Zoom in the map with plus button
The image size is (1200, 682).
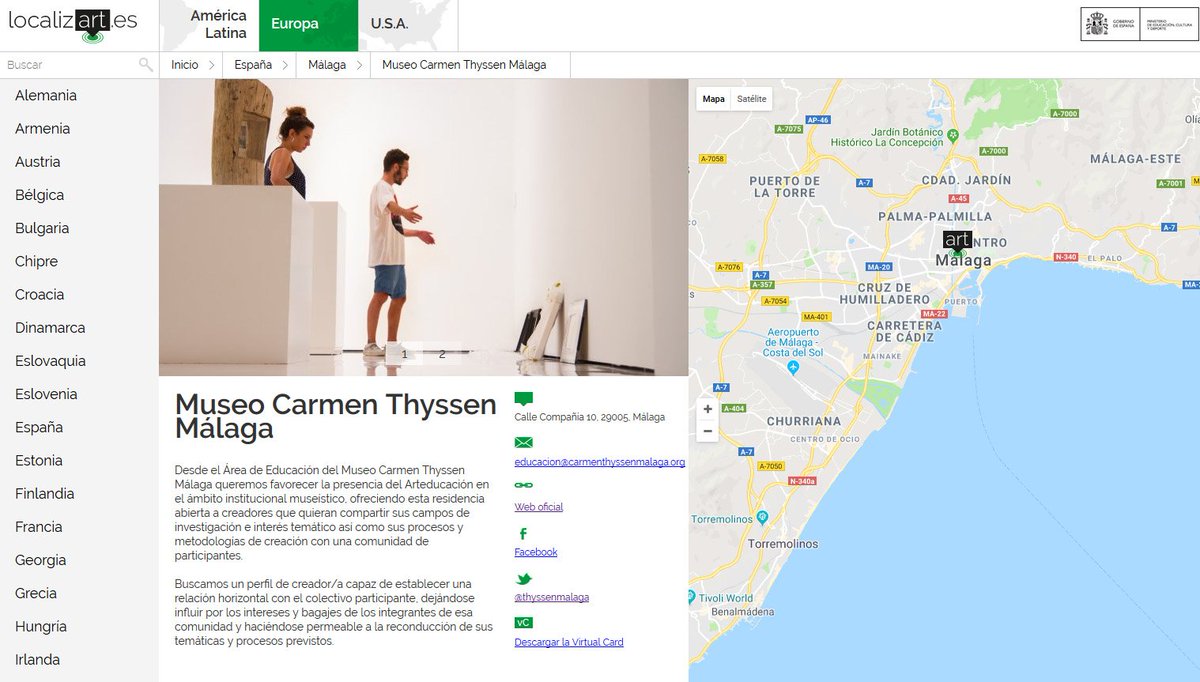[x=708, y=409]
